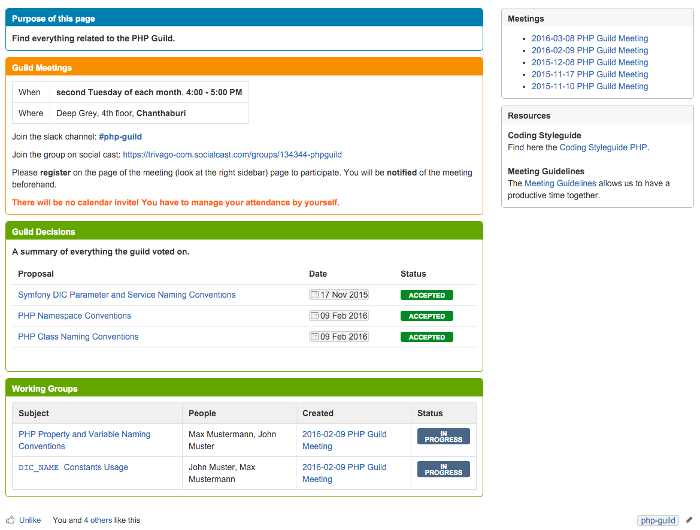The width and height of the screenshot is (700, 530).
Task: Click the Resources sidebar heading
Action: tap(529, 116)
